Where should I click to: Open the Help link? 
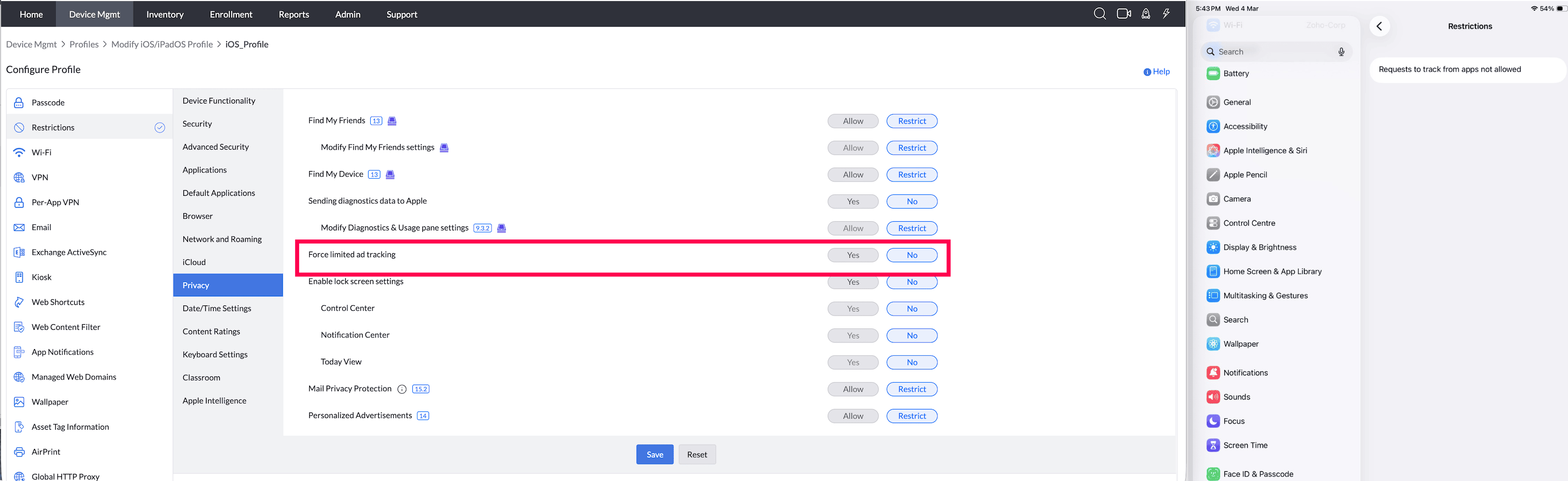(1157, 72)
